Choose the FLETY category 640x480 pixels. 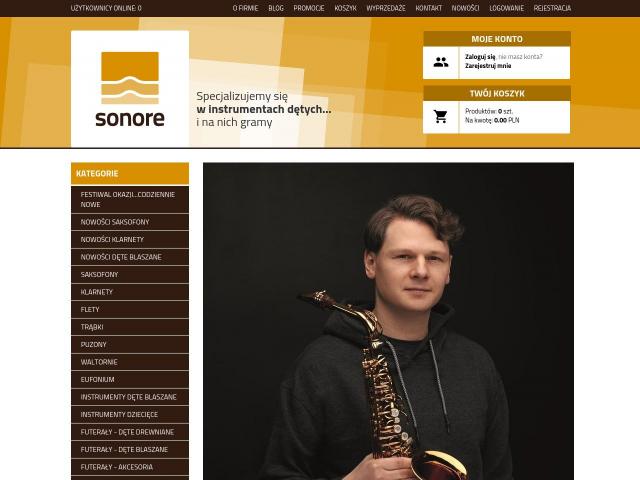pyautogui.click(x=130, y=310)
